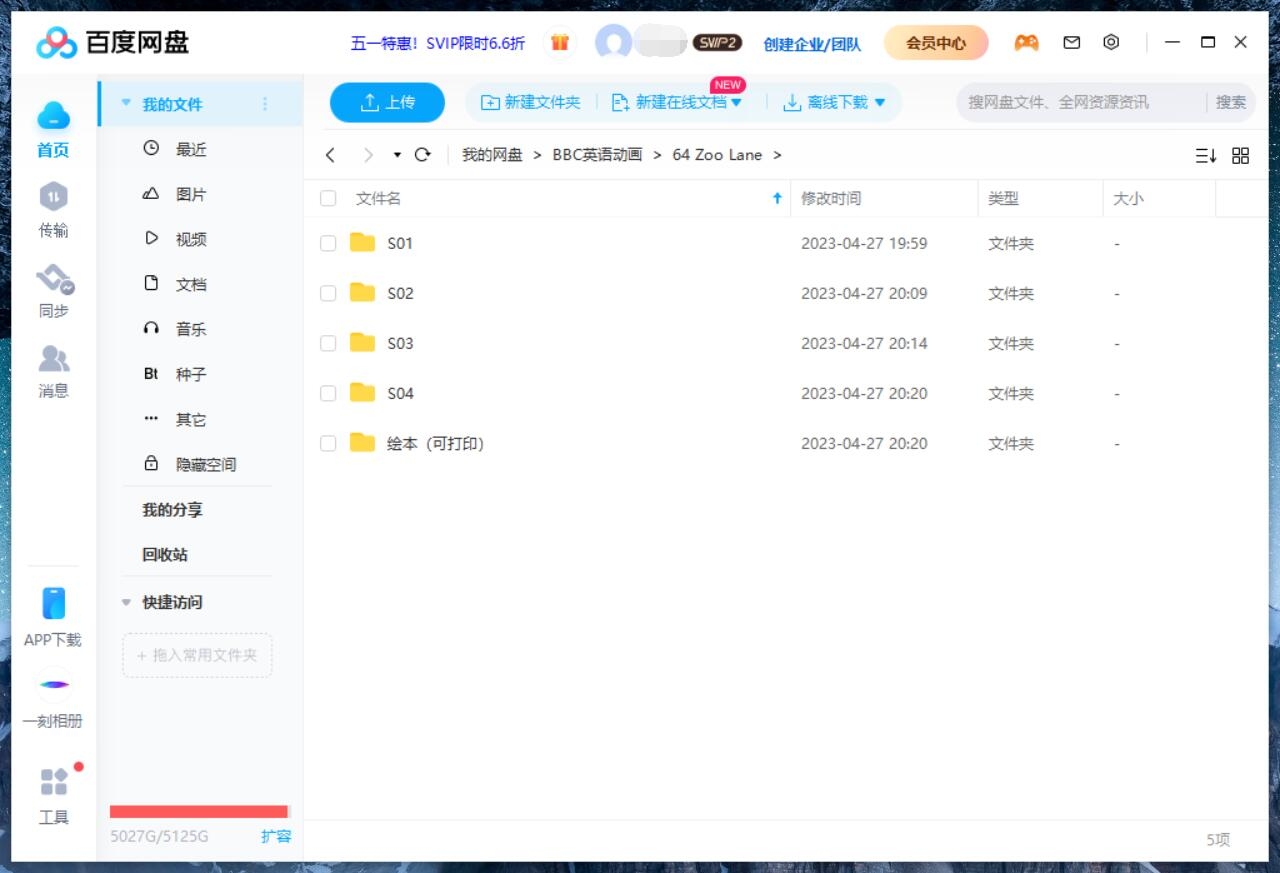Check the select-all files checkbox
This screenshot has width=1280, height=873.
pos(328,198)
